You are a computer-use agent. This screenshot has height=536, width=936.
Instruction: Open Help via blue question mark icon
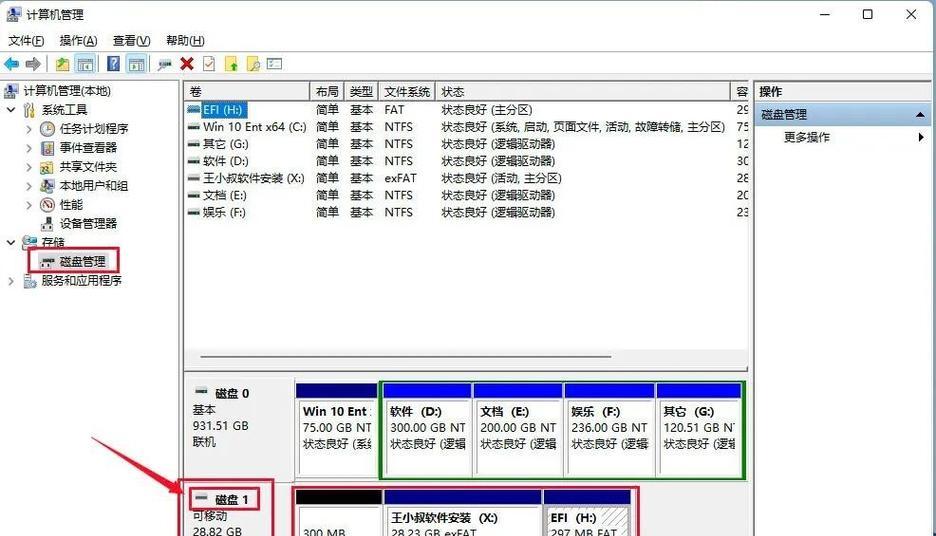tap(113, 64)
